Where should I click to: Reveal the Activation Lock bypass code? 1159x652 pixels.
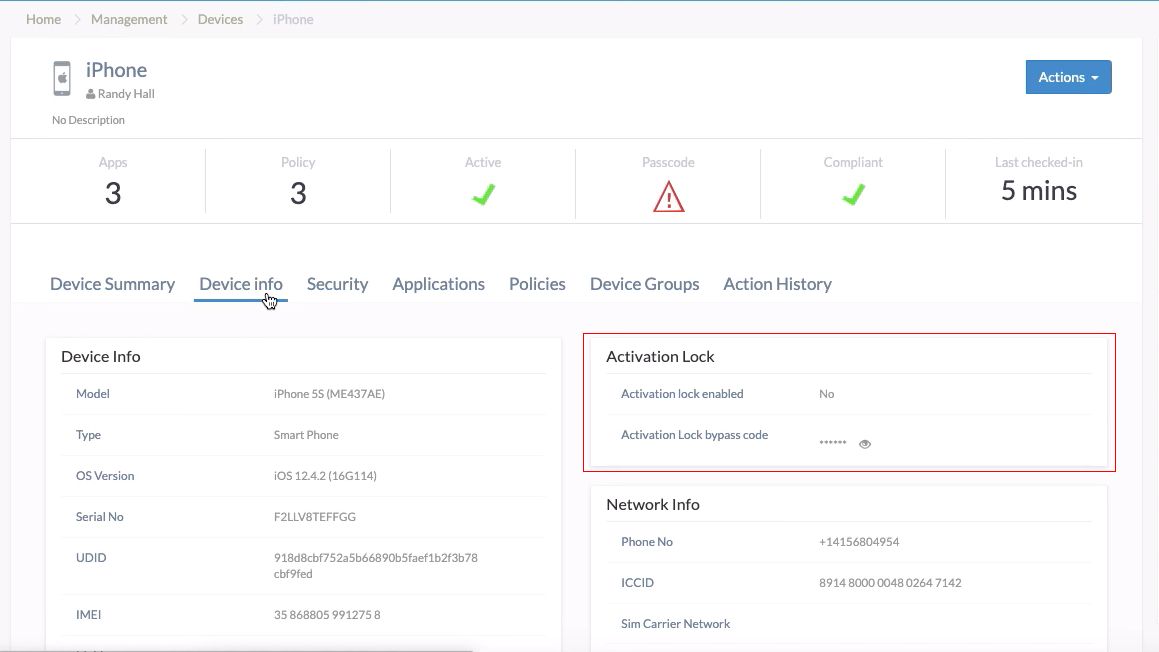tap(865, 444)
